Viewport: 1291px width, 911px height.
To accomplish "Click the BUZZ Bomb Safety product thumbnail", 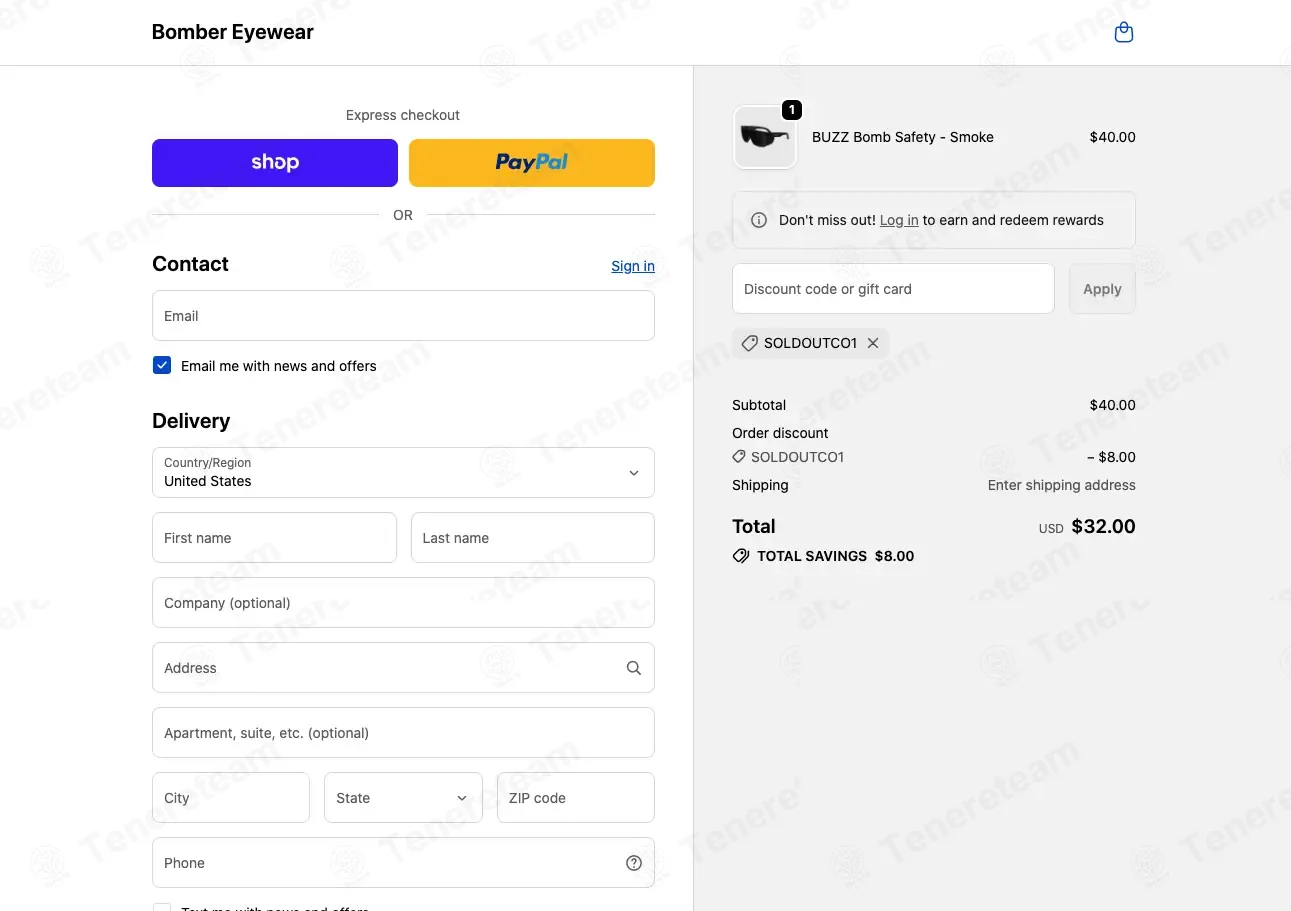I will click(765, 138).
